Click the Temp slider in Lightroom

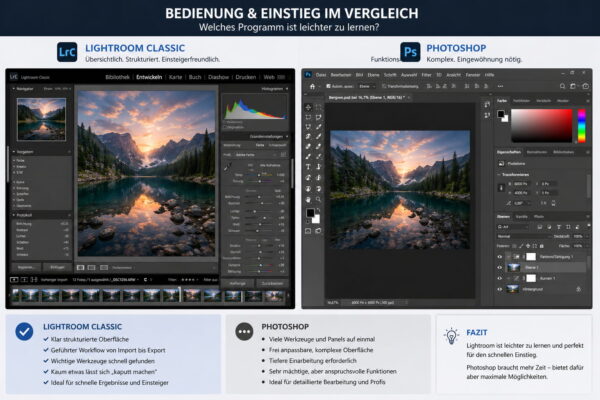point(259,175)
